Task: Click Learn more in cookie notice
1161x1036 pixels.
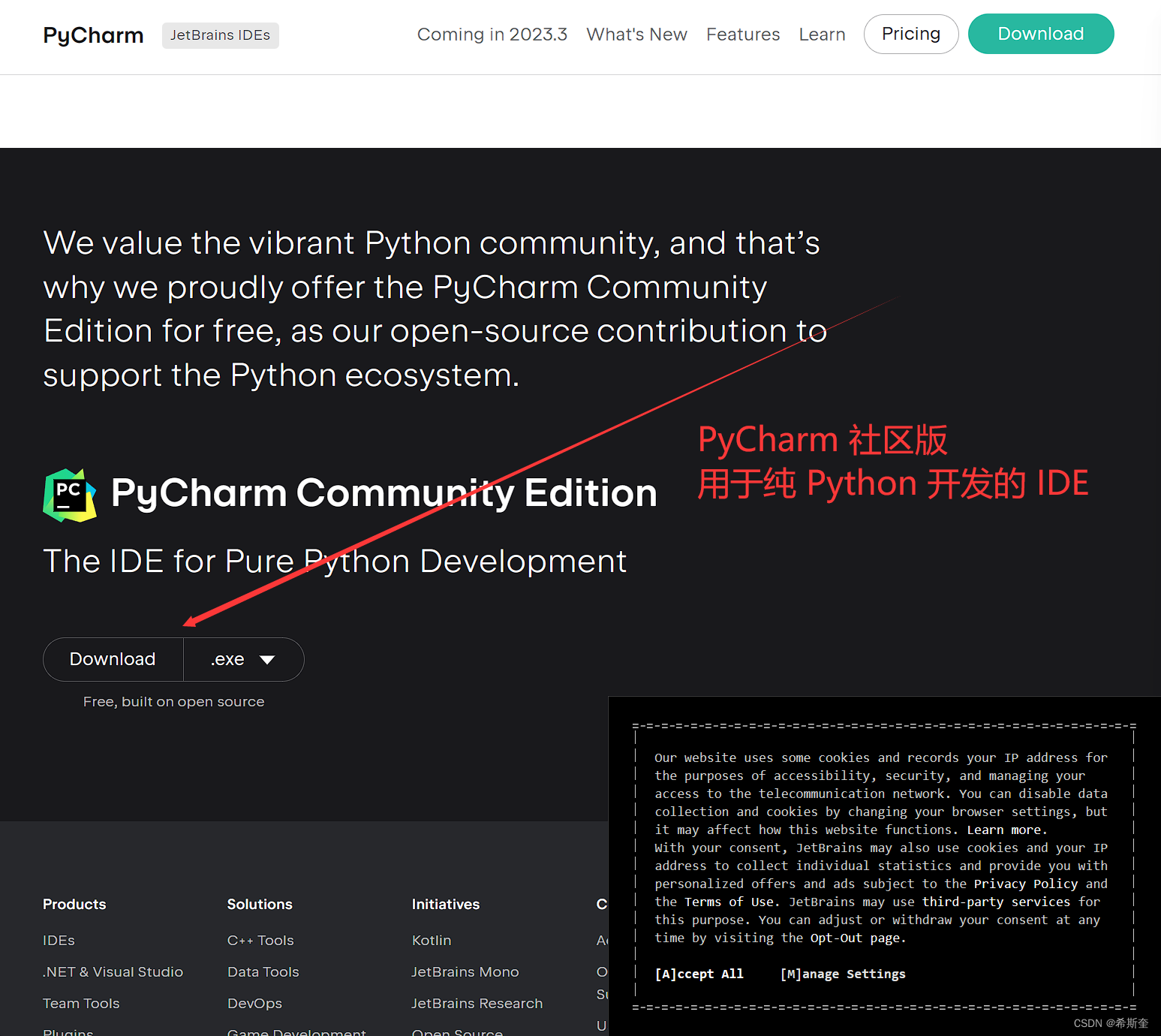Action: pyautogui.click(x=1004, y=830)
